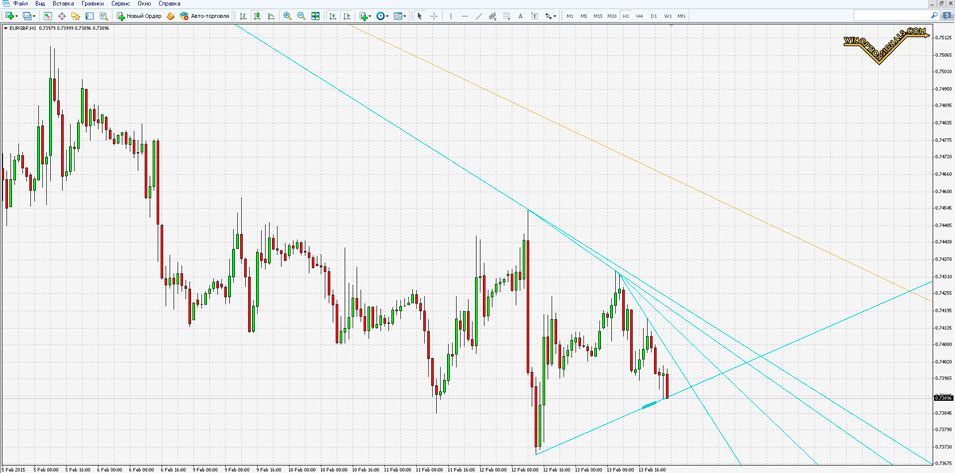
Task: Toggle Авто-торговля auto trading
Action: click(204, 16)
